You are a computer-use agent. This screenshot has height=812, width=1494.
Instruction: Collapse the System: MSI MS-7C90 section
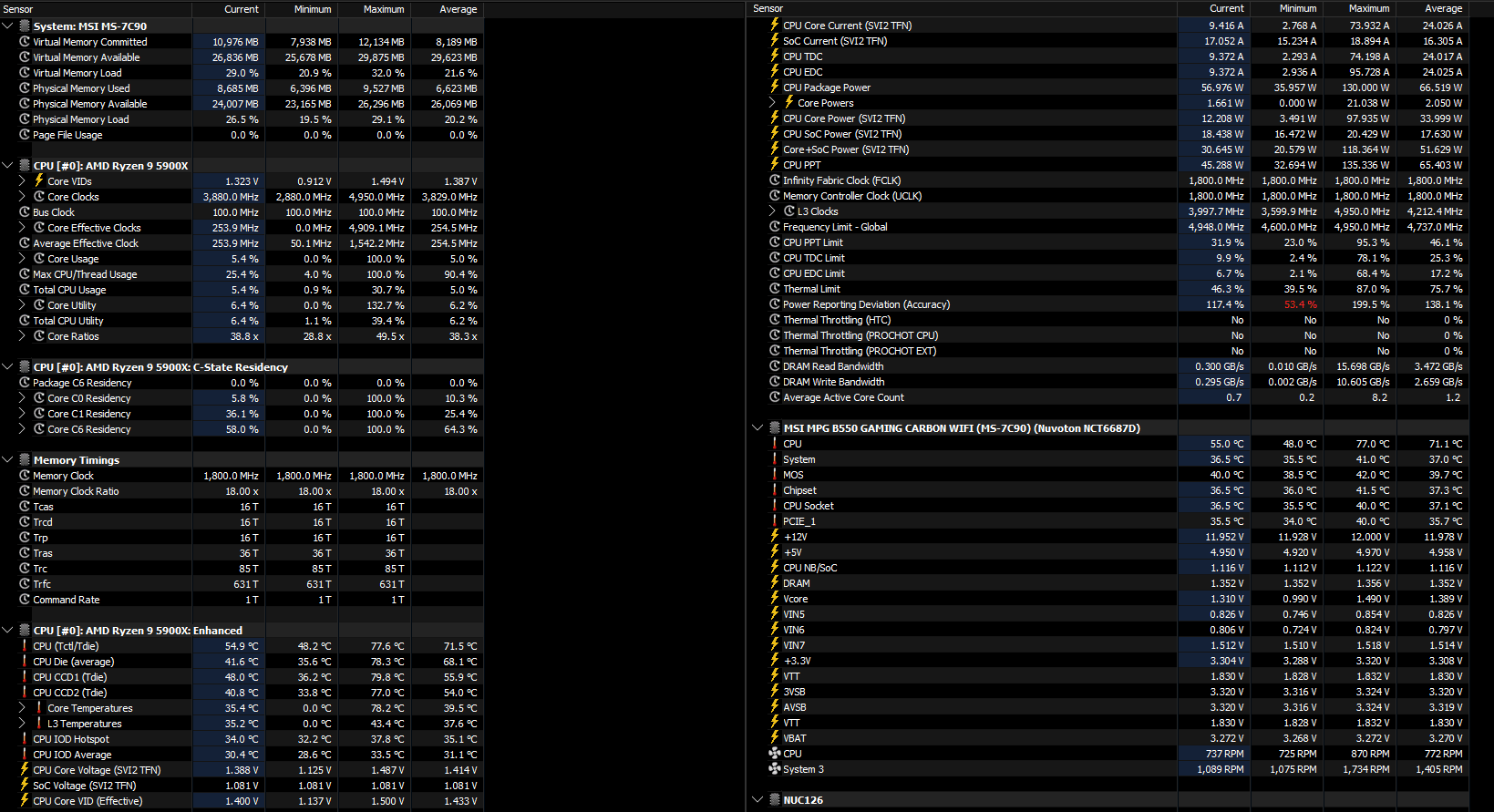coord(7,26)
